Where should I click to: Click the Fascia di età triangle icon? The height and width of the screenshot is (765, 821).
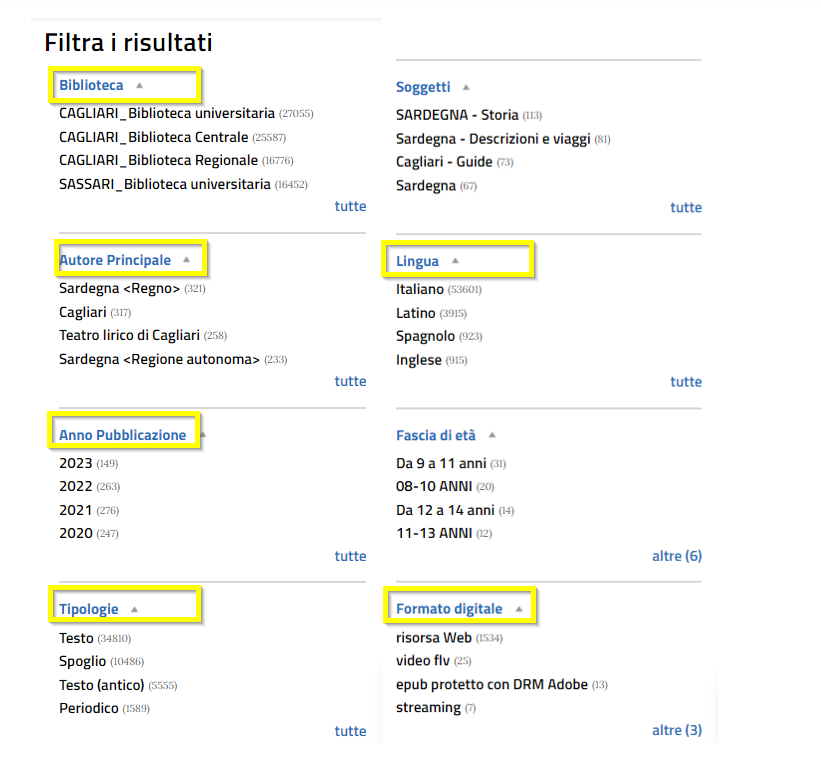pos(492,435)
